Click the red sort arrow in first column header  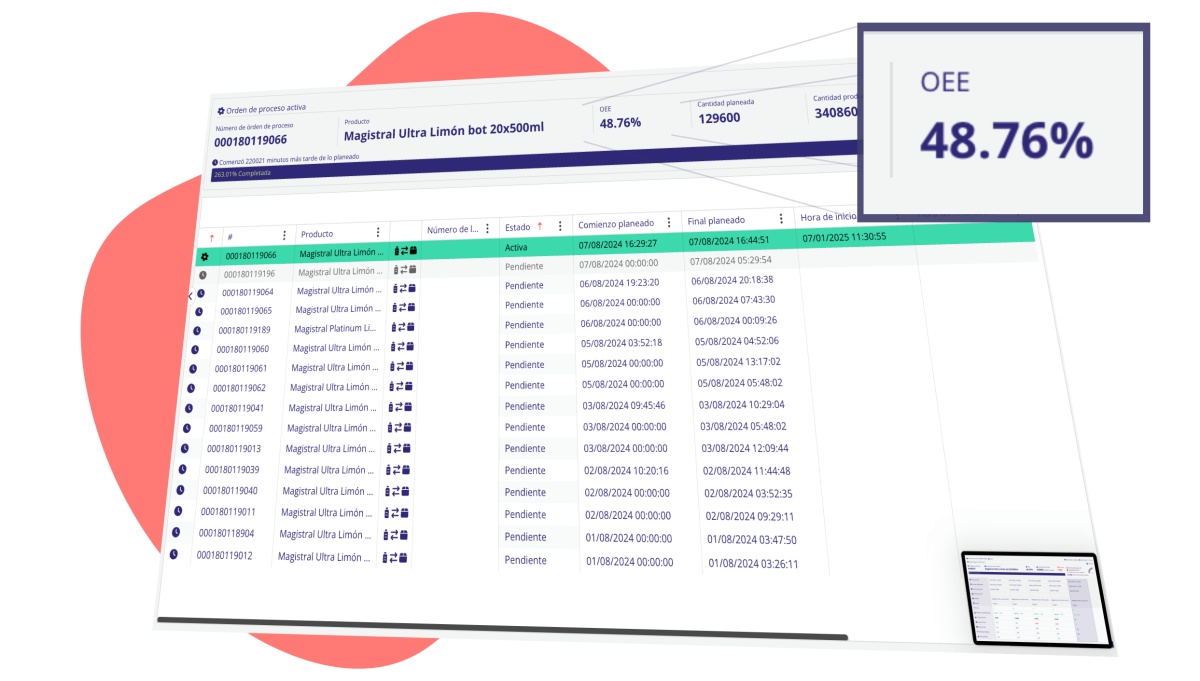(211, 237)
